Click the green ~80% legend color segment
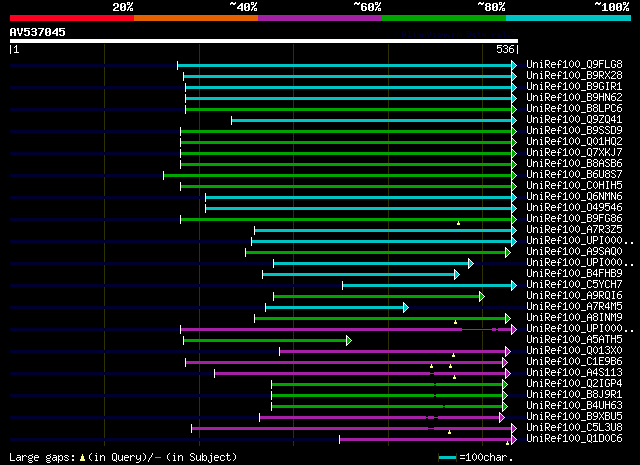Viewport: 640px width, 465px height. [444, 18]
